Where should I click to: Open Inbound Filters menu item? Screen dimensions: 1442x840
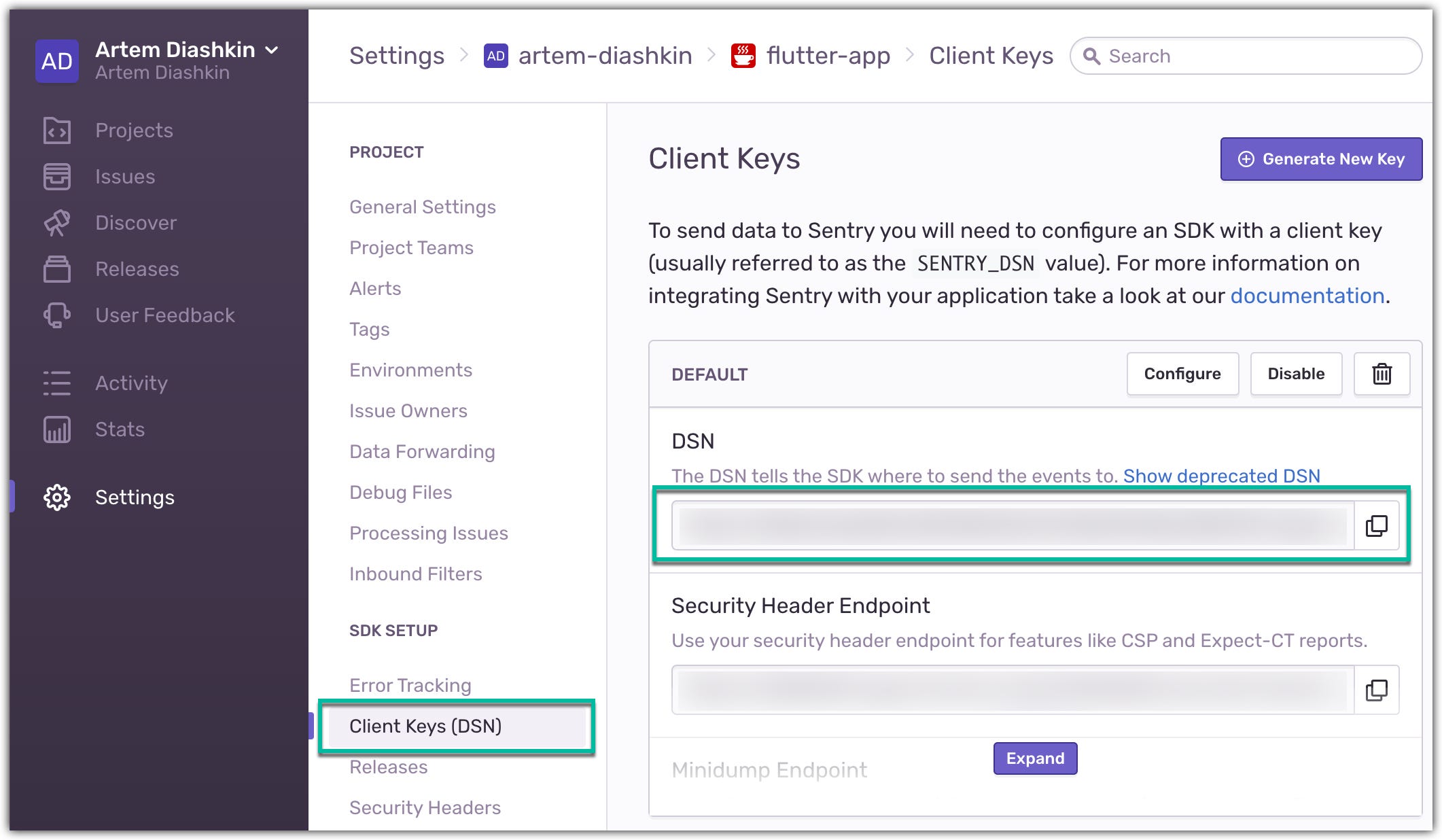pos(415,574)
